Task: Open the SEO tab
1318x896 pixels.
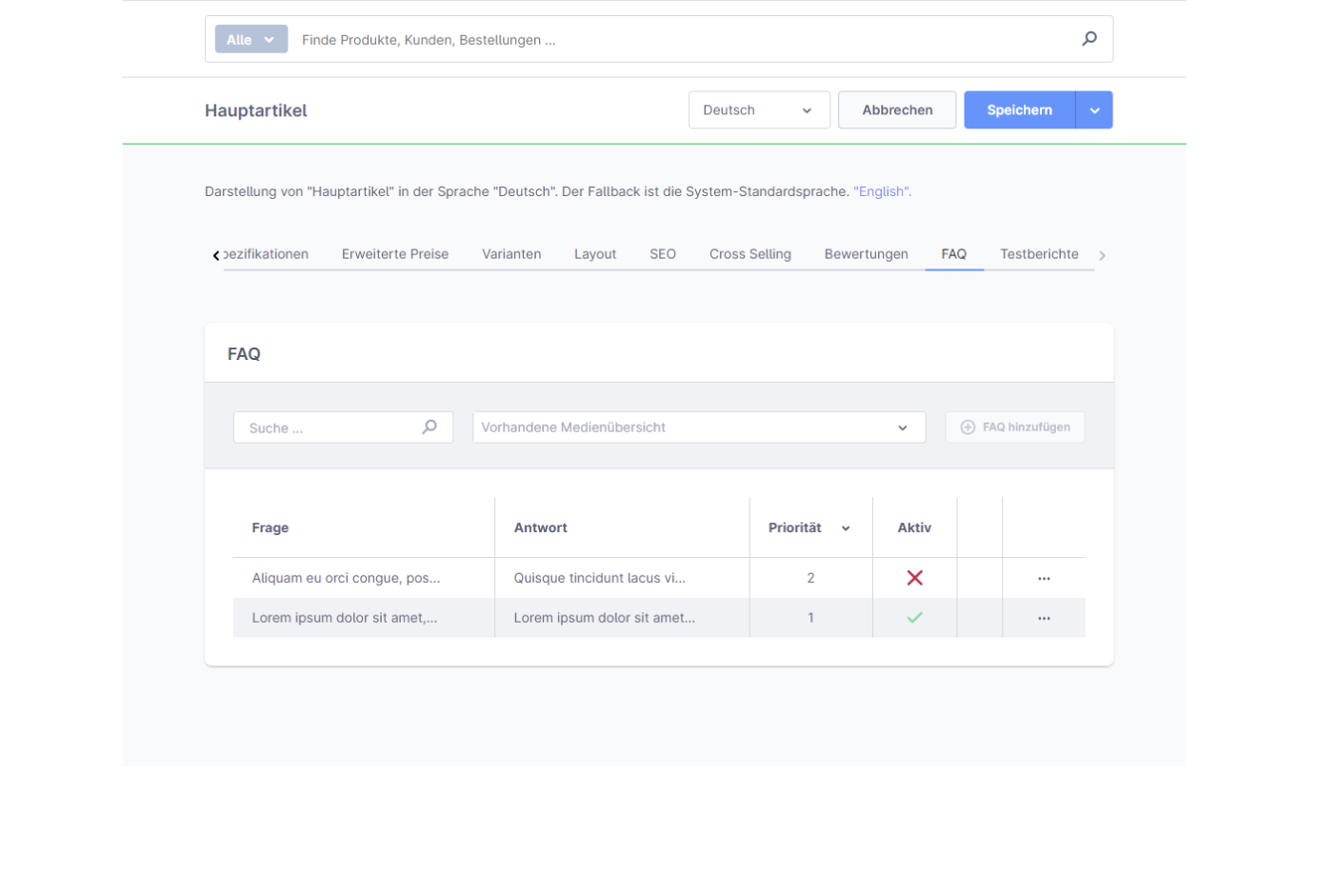Action: point(663,254)
